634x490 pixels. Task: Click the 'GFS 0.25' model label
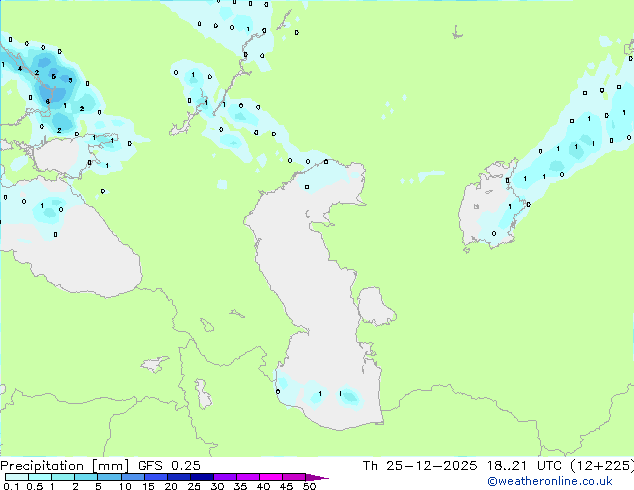point(169,466)
